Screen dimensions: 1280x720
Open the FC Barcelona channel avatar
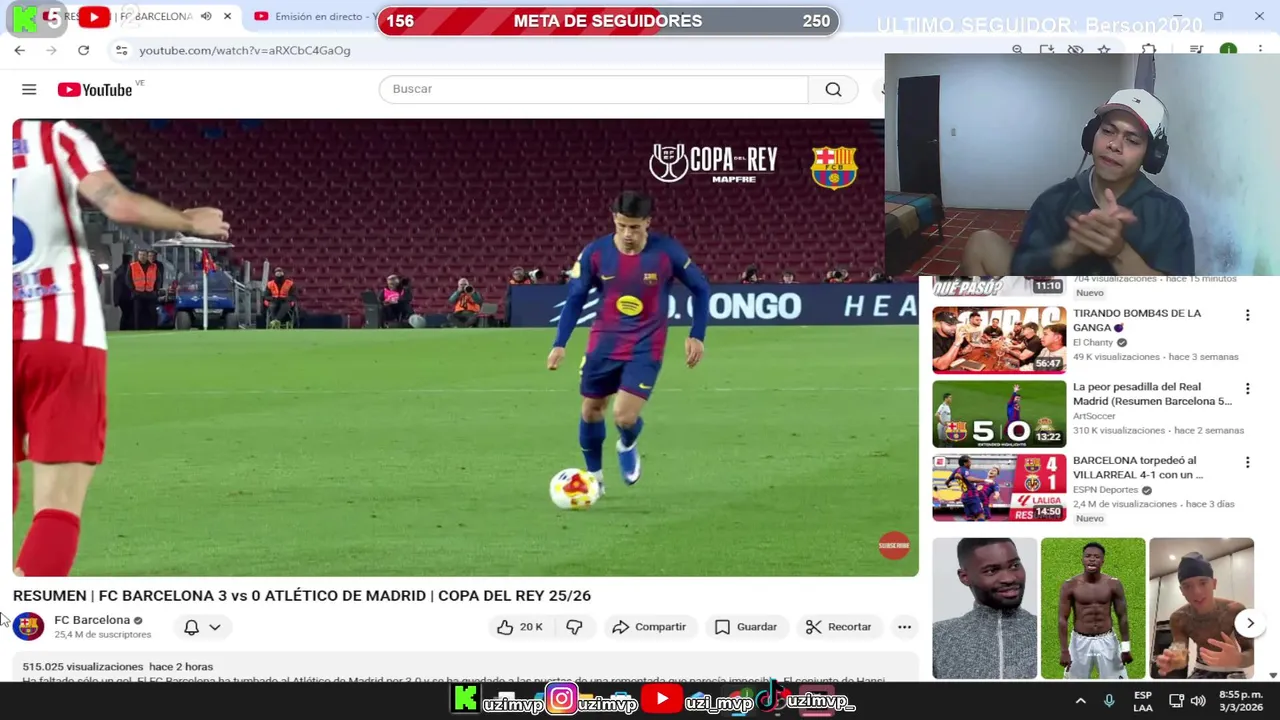tap(28, 627)
